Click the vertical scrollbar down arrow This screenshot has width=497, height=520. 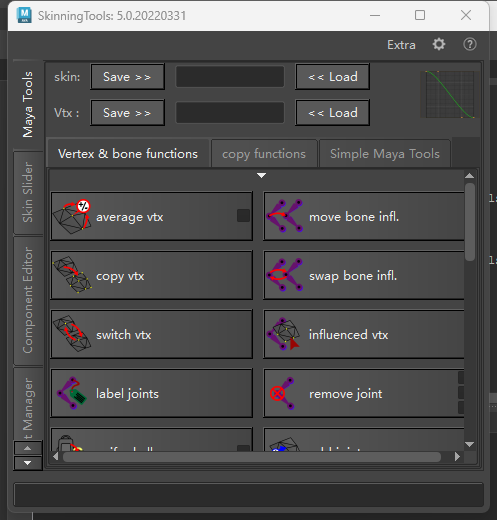point(470,444)
